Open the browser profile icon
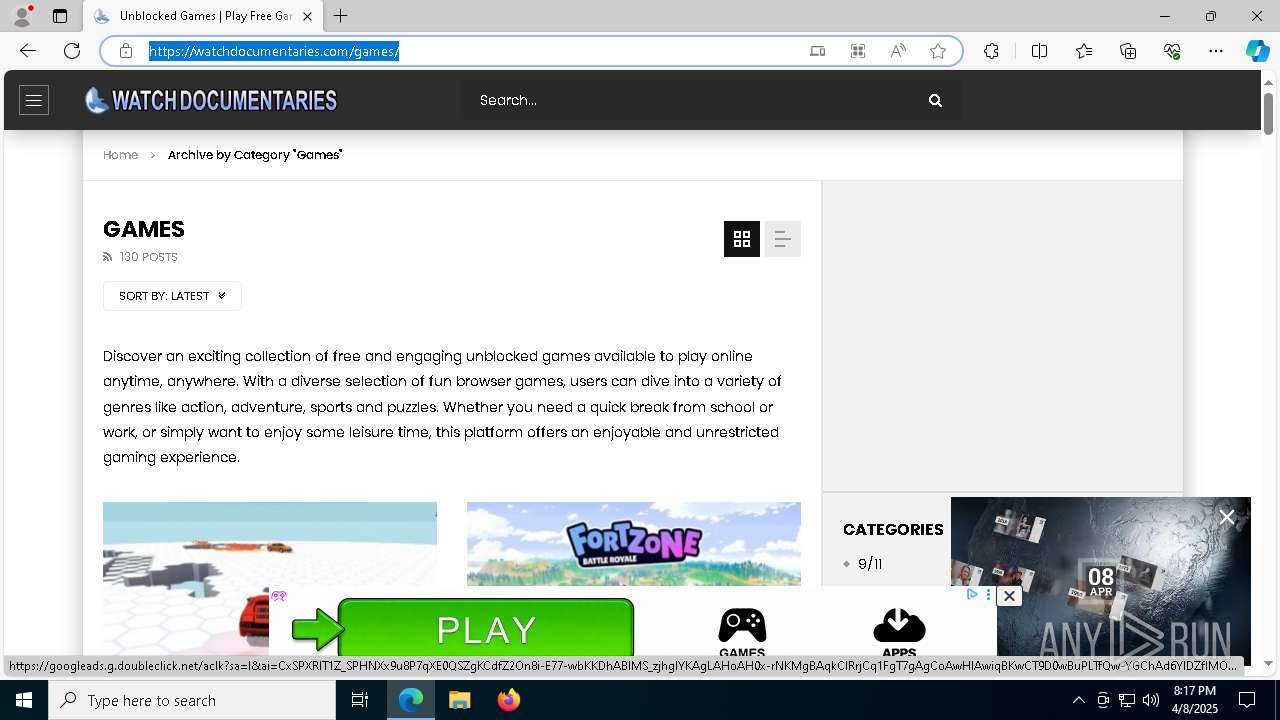 pos(22,16)
